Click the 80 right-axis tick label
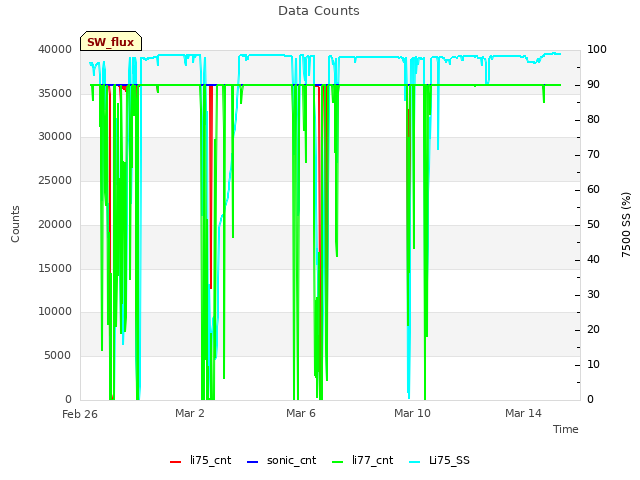640x480 pixels. coord(593,120)
